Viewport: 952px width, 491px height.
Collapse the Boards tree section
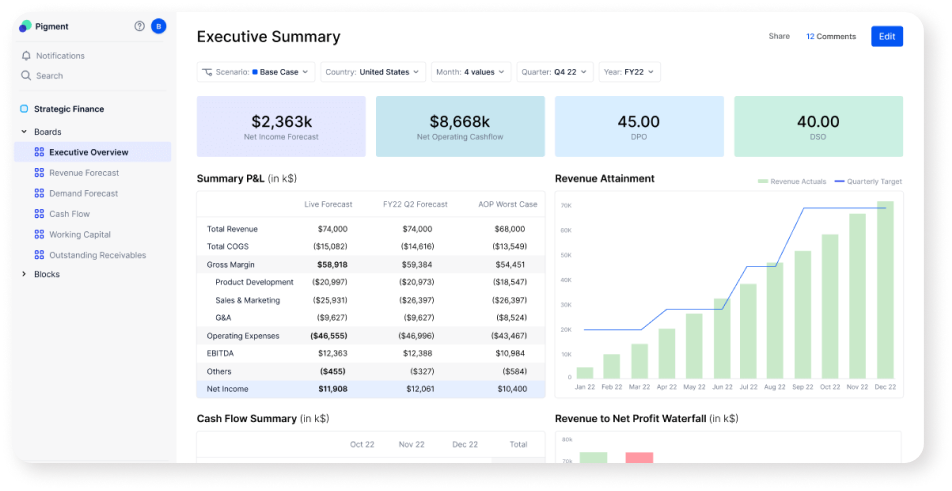point(24,132)
